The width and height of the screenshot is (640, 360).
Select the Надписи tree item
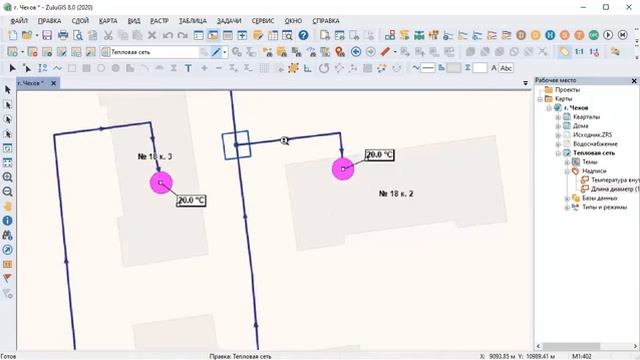pos(594,171)
